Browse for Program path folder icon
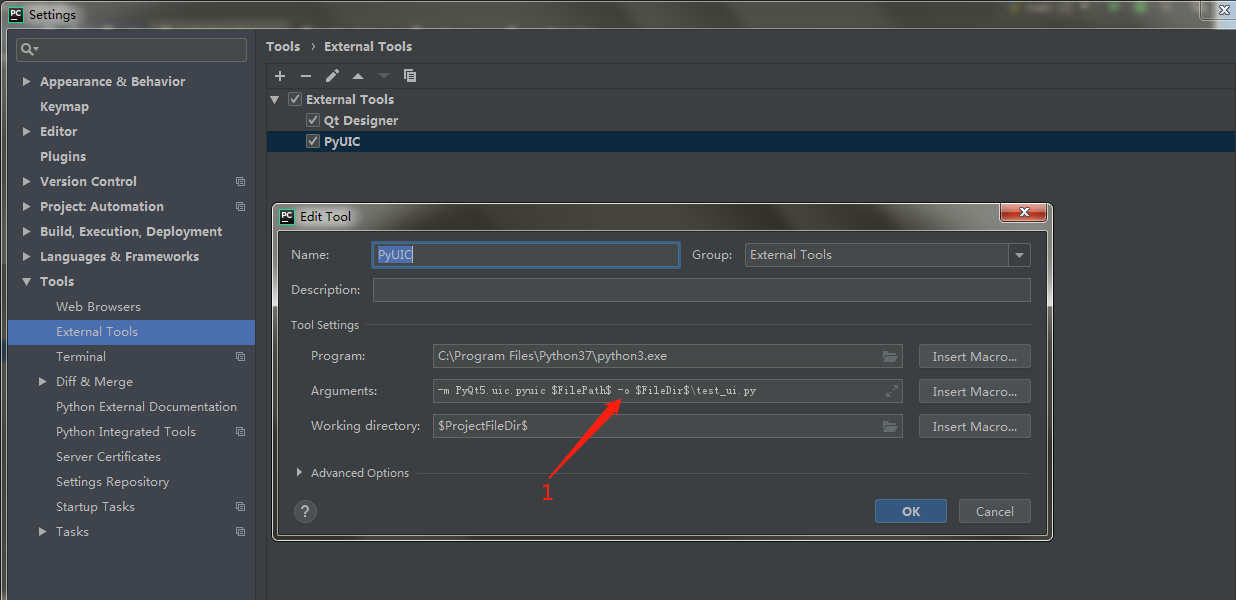 coord(890,356)
